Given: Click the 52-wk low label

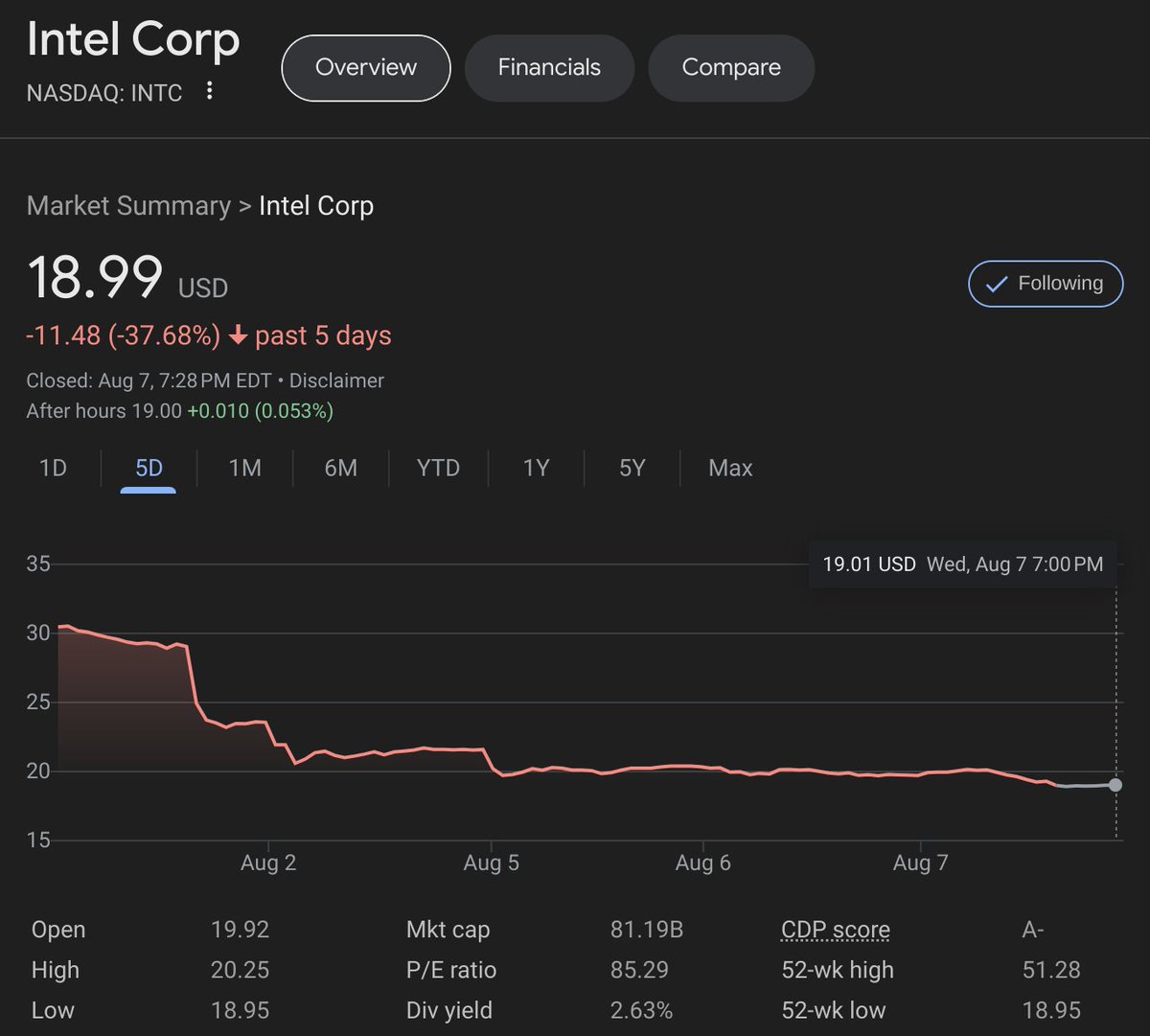Looking at the screenshot, I should 834,1010.
